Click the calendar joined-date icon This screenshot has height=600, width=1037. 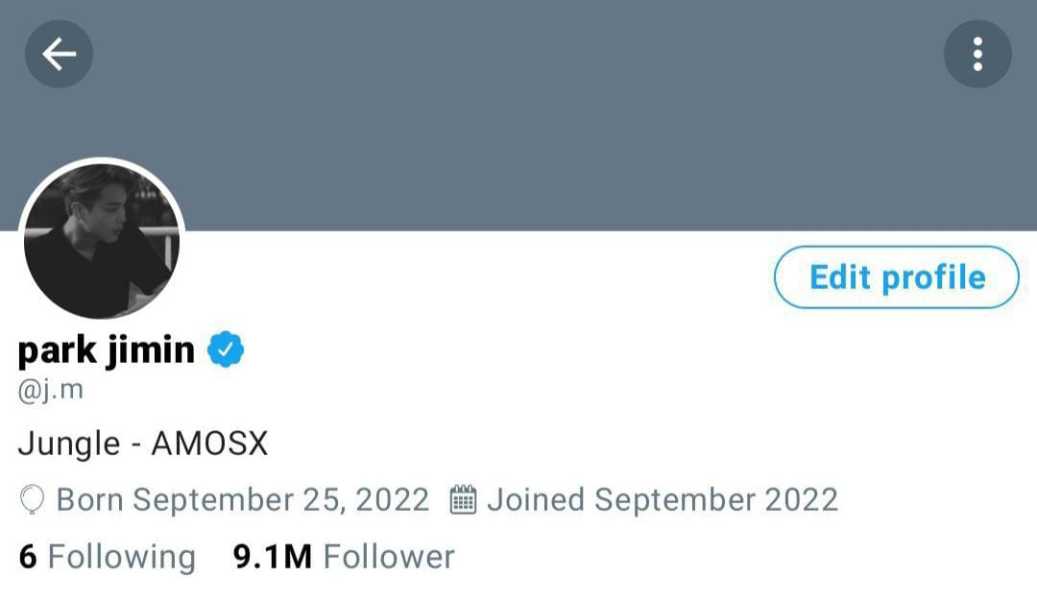click(463, 499)
